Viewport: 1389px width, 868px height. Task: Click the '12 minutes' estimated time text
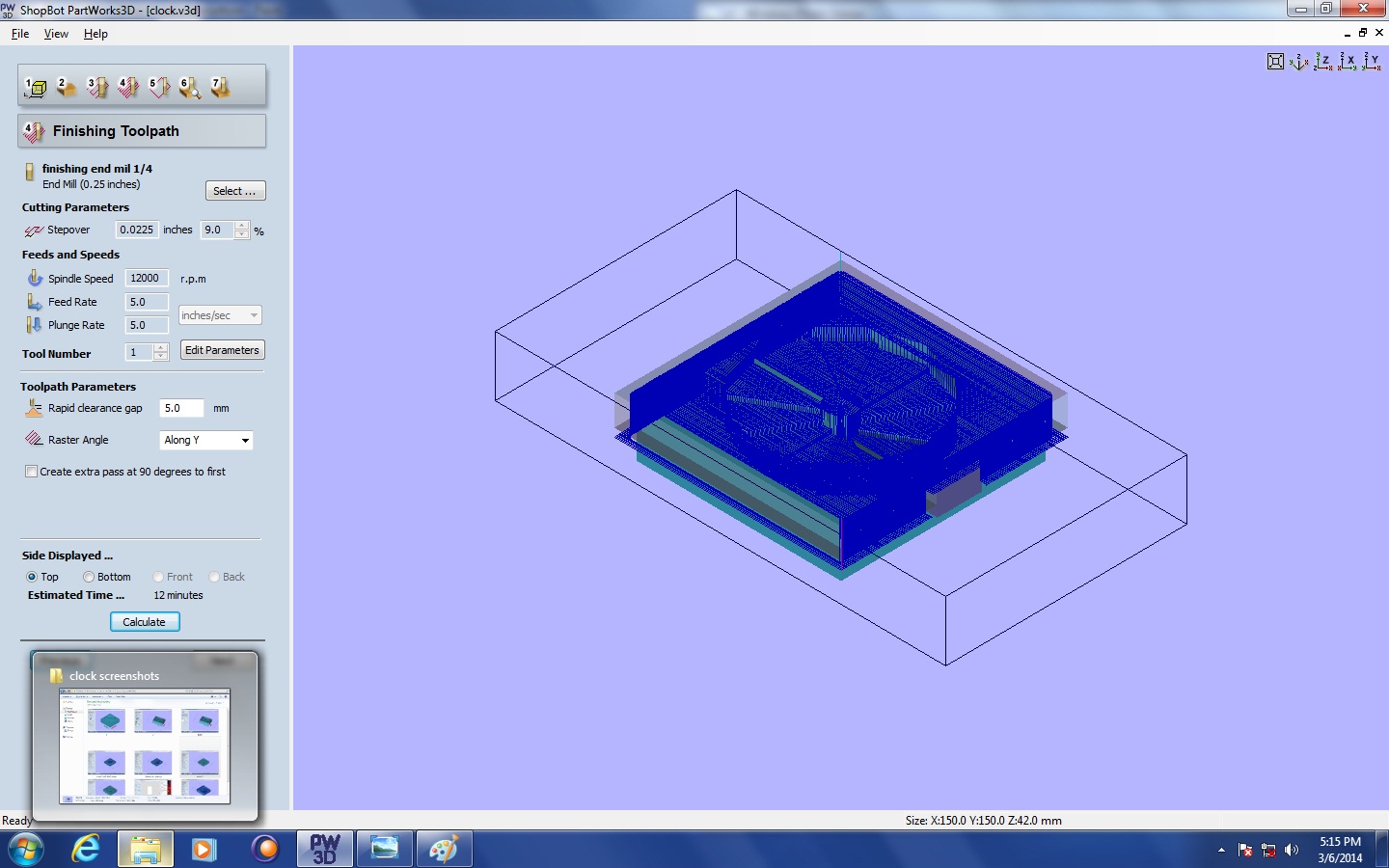coord(178,595)
